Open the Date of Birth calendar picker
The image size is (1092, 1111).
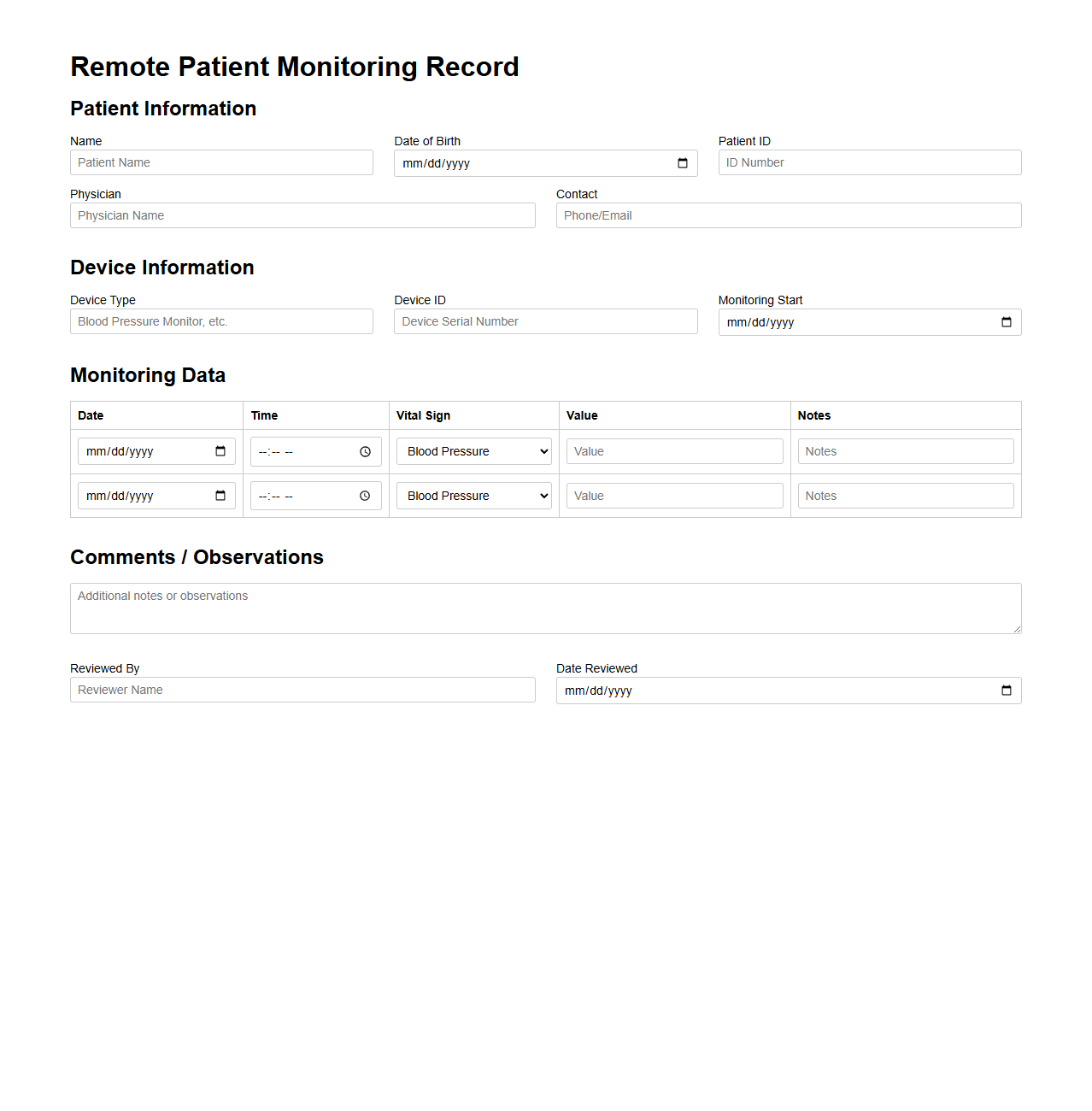tap(682, 162)
